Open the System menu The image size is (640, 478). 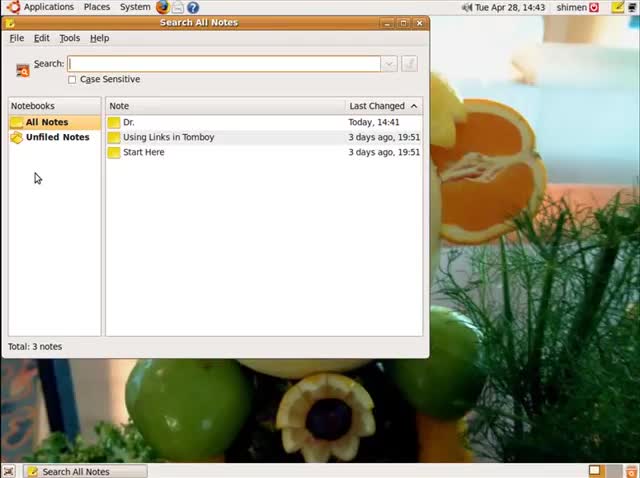pyautogui.click(x=135, y=7)
